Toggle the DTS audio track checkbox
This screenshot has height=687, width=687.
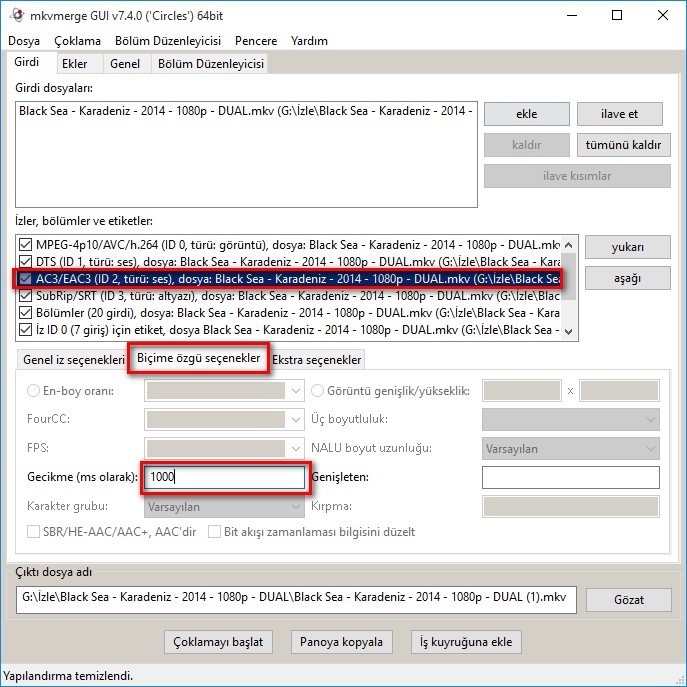(x=25, y=261)
